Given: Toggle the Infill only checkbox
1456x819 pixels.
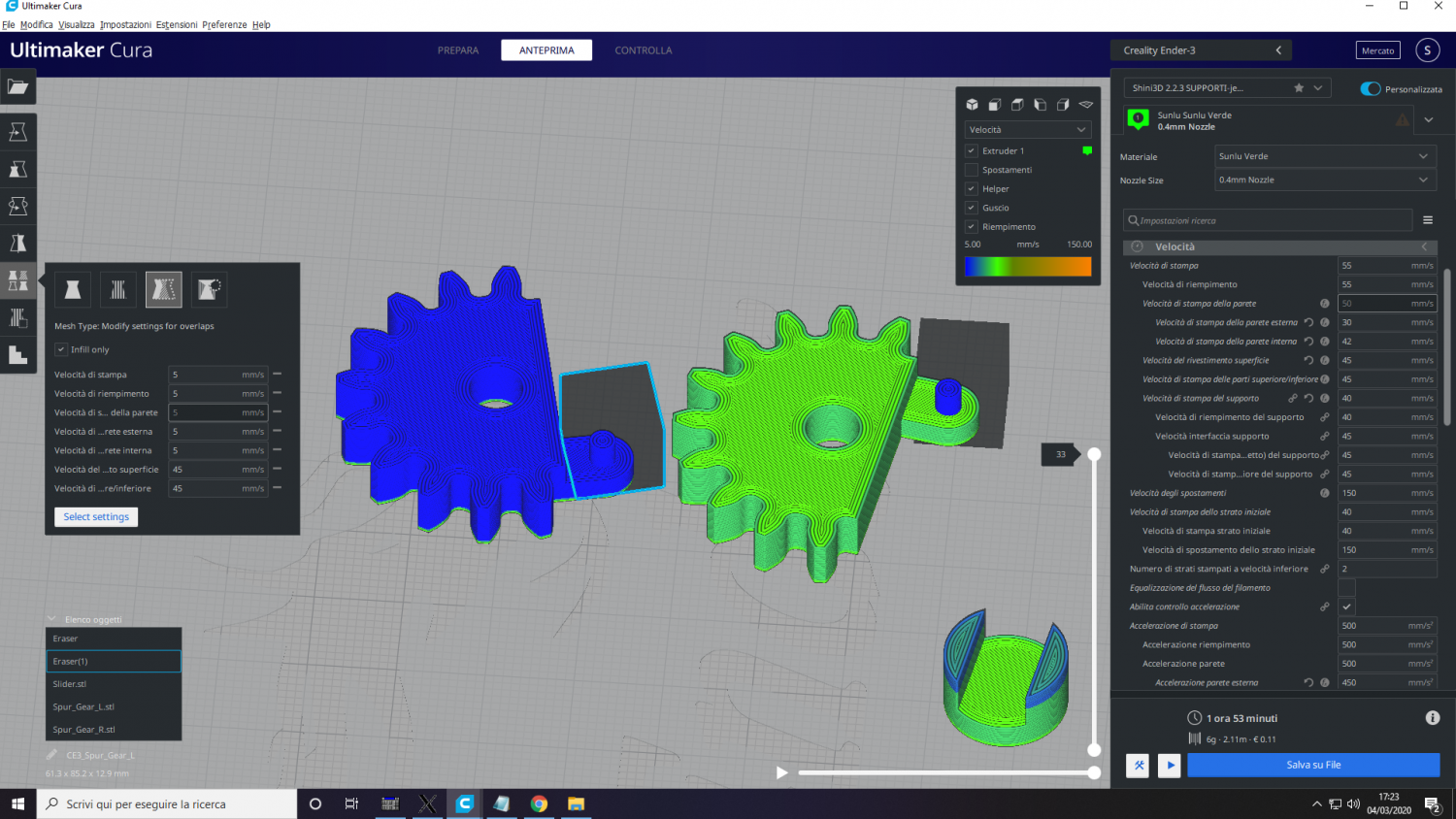Looking at the screenshot, I should pyautogui.click(x=61, y=349).
